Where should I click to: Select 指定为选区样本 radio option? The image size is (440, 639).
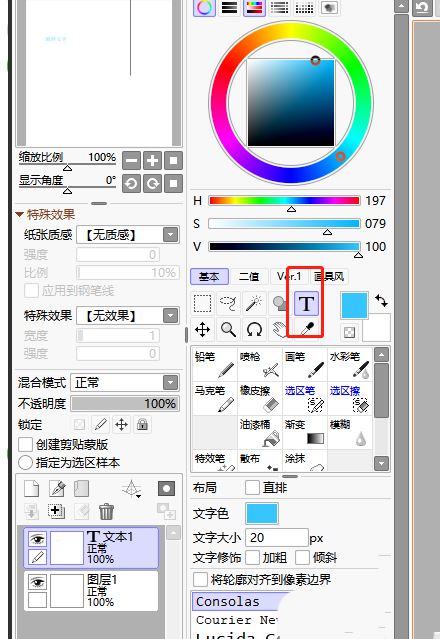pos(25,463)
